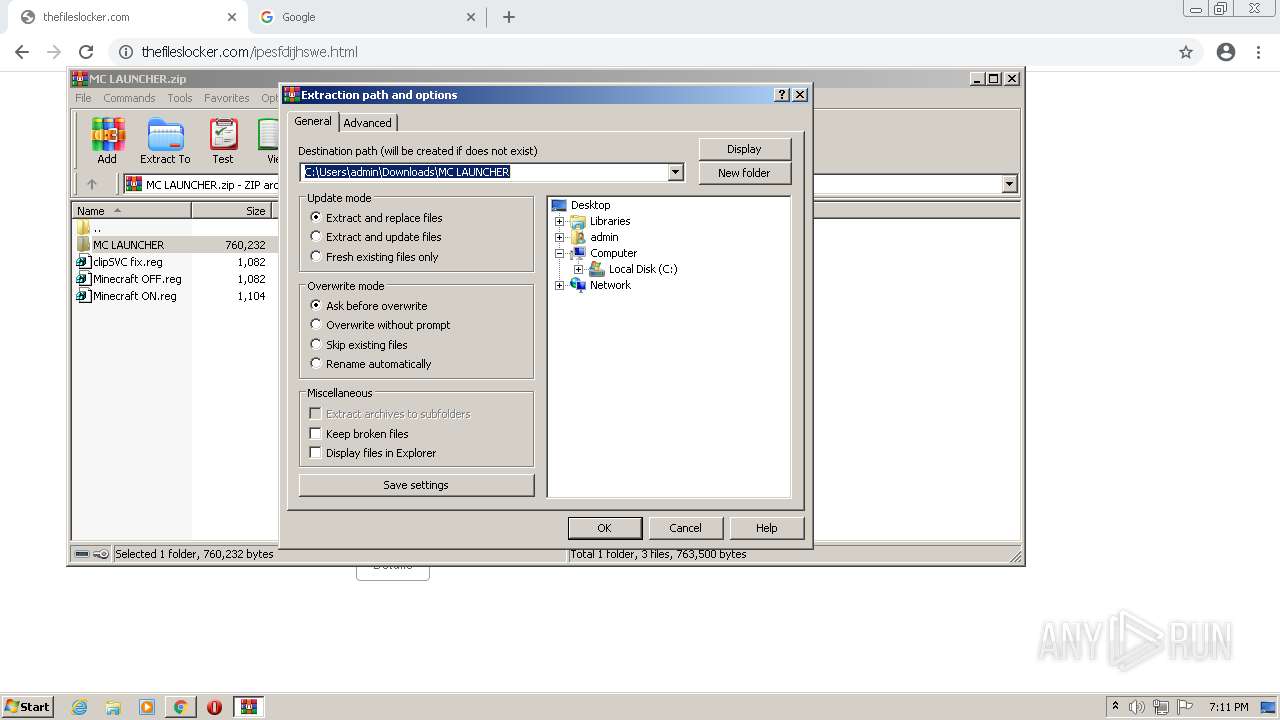Open the Tools menu
This screenshot has height=720, width=1280.
(x=180, y=98)
